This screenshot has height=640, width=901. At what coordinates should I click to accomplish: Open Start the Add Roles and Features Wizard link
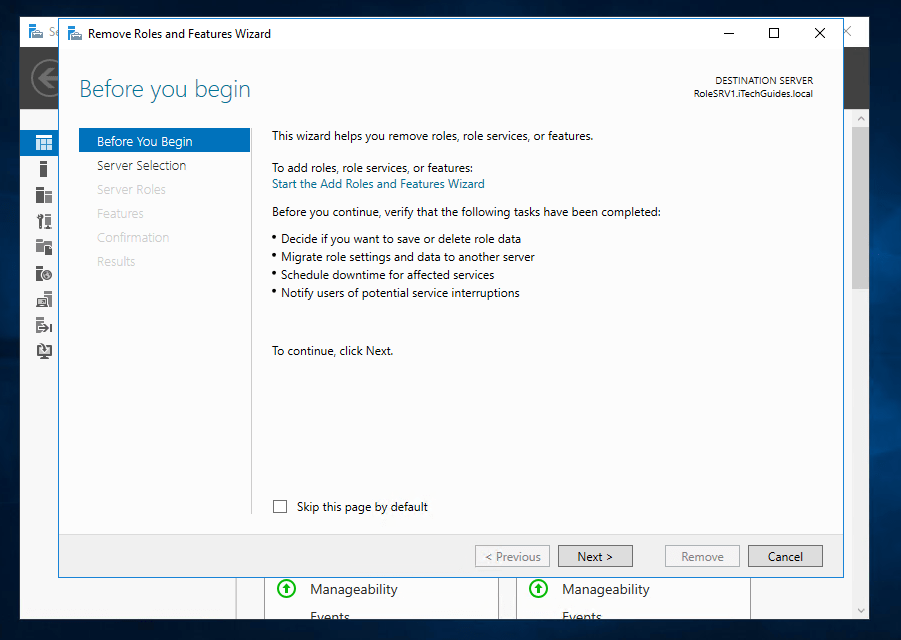[378, 184]
